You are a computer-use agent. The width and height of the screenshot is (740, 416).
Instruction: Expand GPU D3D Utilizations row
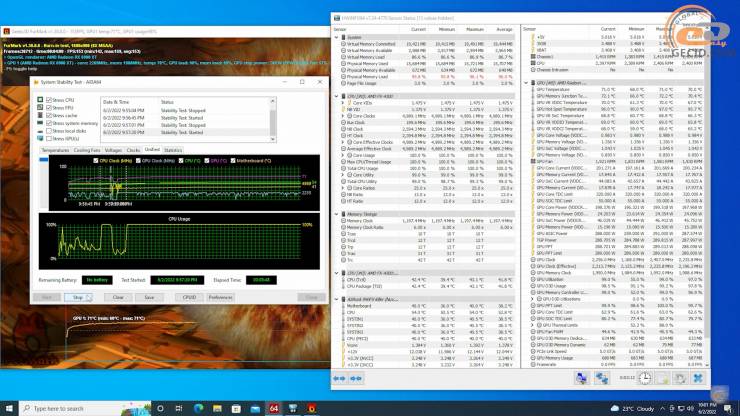[x=533, y=299]
